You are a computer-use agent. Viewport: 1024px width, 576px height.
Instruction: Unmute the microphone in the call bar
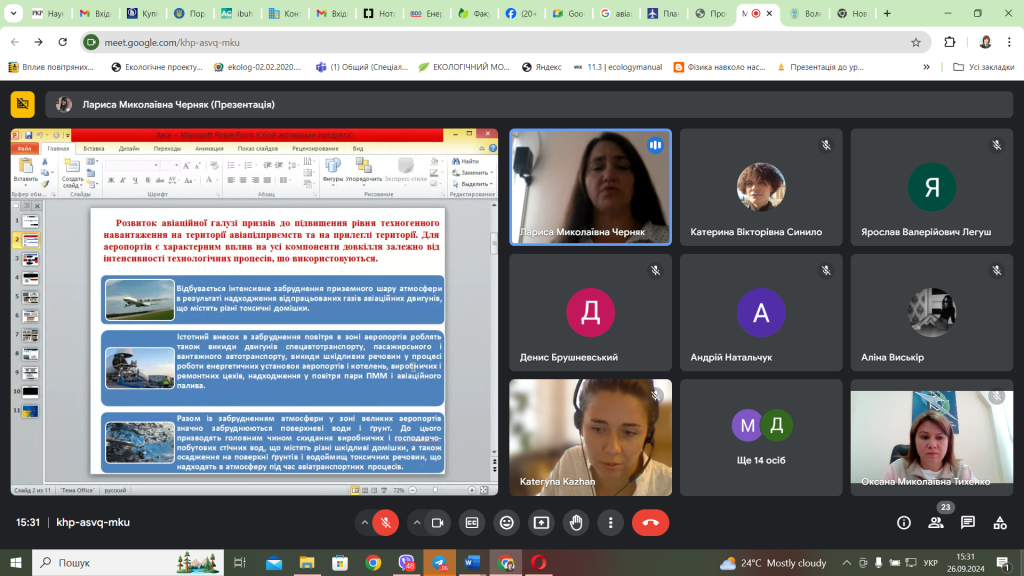[385, 522]
